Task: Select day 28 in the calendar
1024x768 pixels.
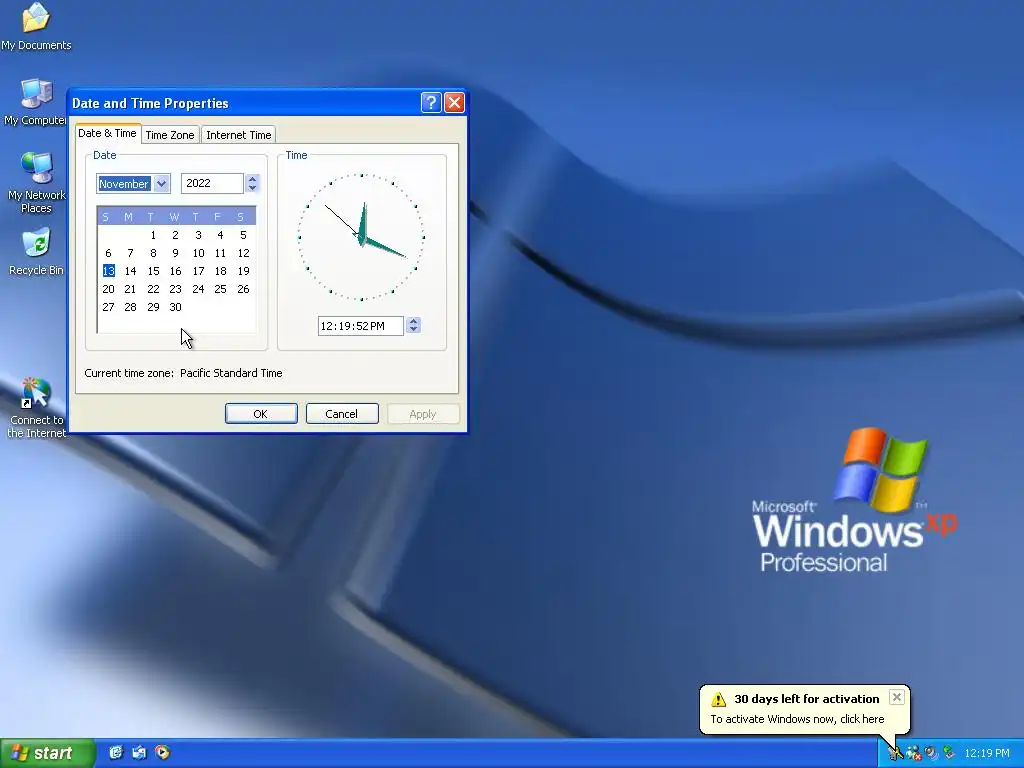Action: coord(131,307)
